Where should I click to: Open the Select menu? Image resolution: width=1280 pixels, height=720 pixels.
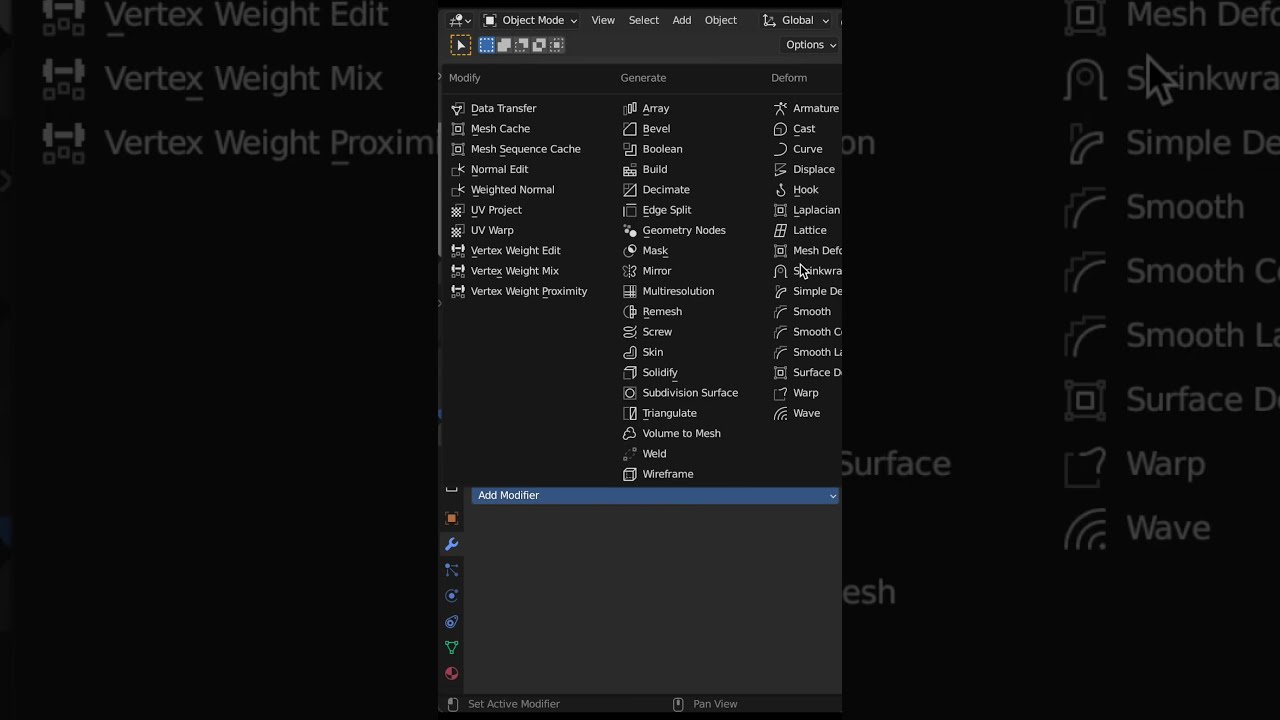click(644, 20)
